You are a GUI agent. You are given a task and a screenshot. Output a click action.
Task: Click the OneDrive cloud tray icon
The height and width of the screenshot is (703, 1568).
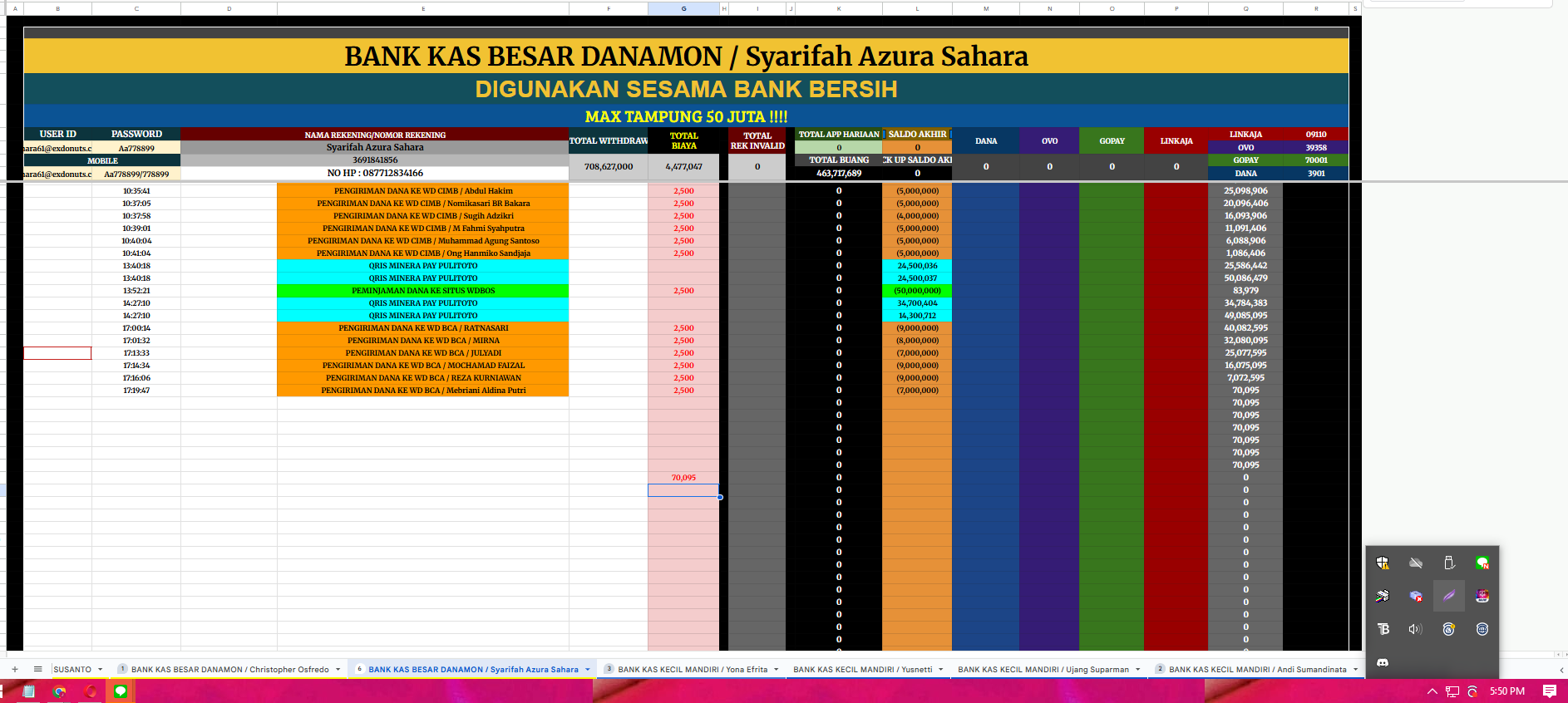pos(1416,563)
